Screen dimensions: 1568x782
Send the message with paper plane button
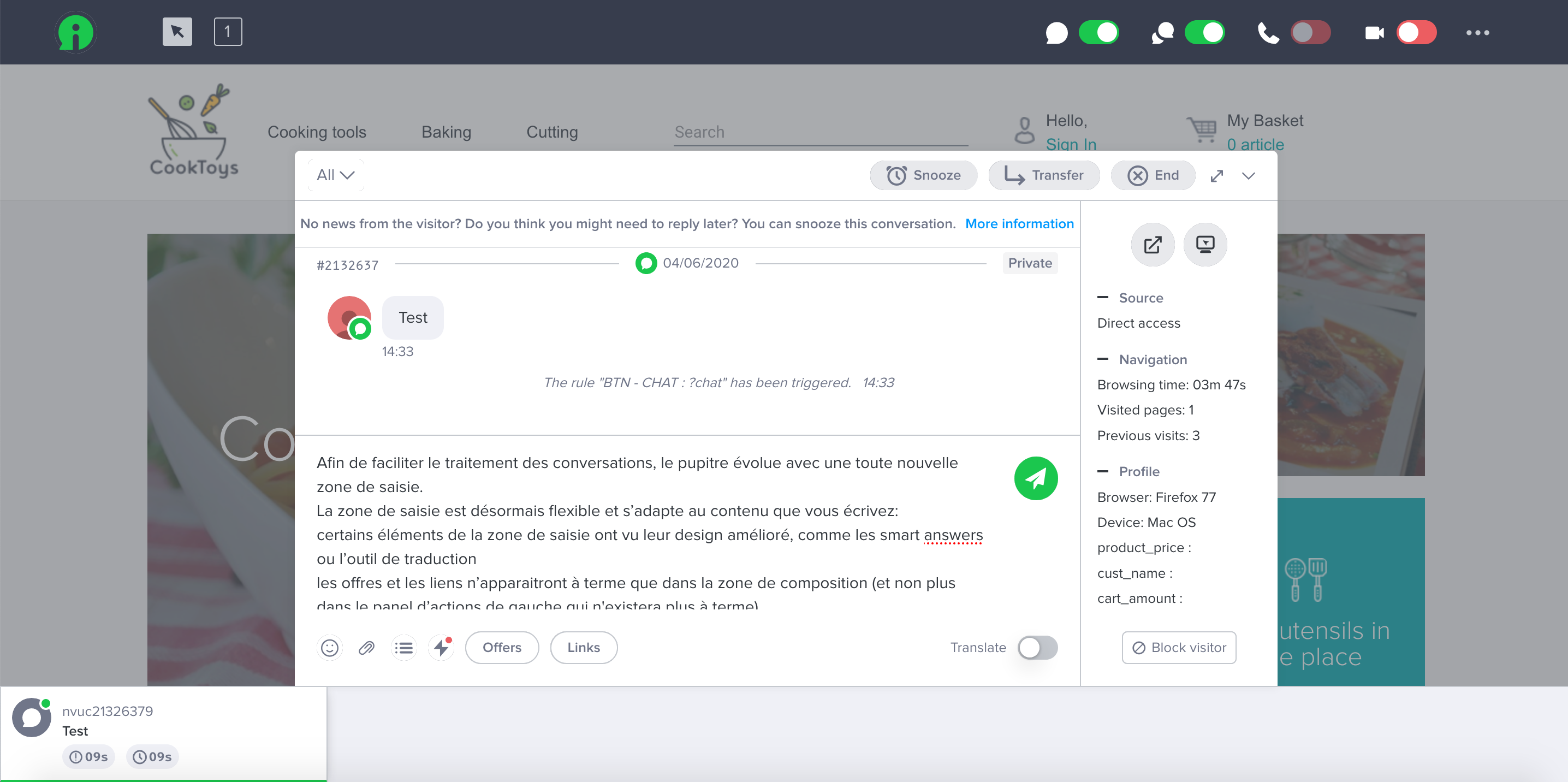pyautogui.click(x=1036, y=478)
